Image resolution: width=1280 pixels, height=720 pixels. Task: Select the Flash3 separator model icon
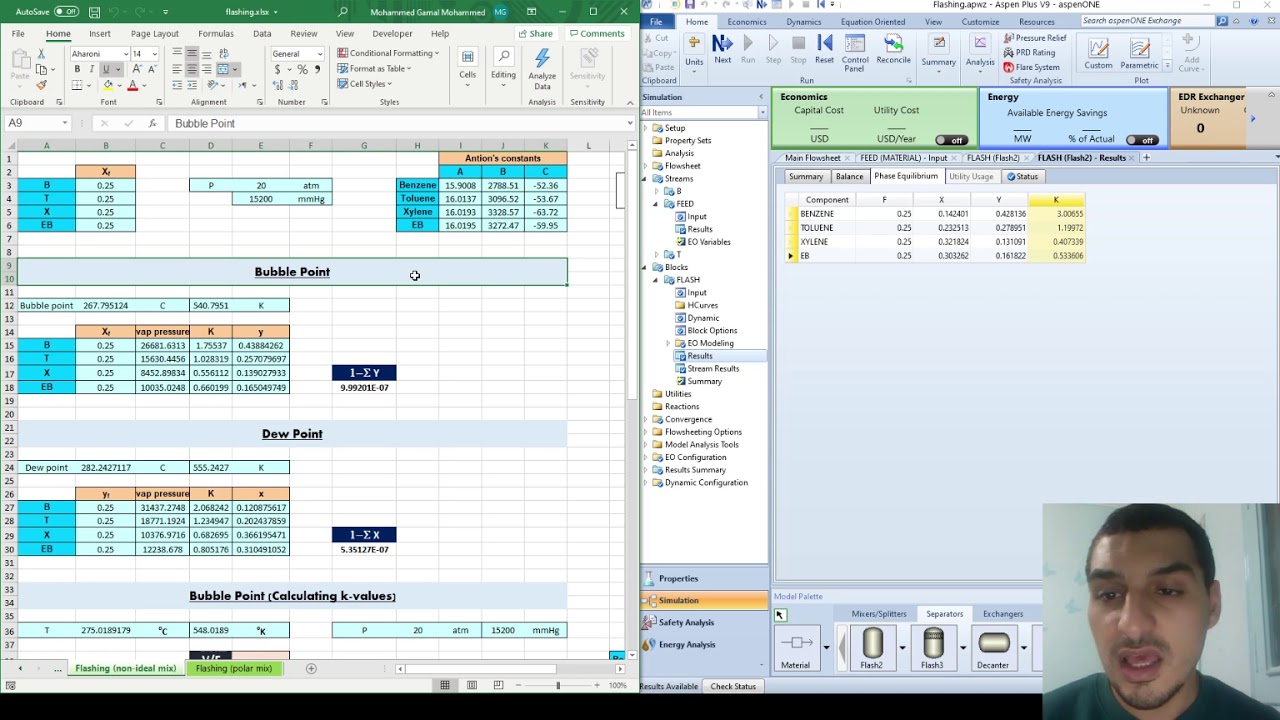pos(932,649)
